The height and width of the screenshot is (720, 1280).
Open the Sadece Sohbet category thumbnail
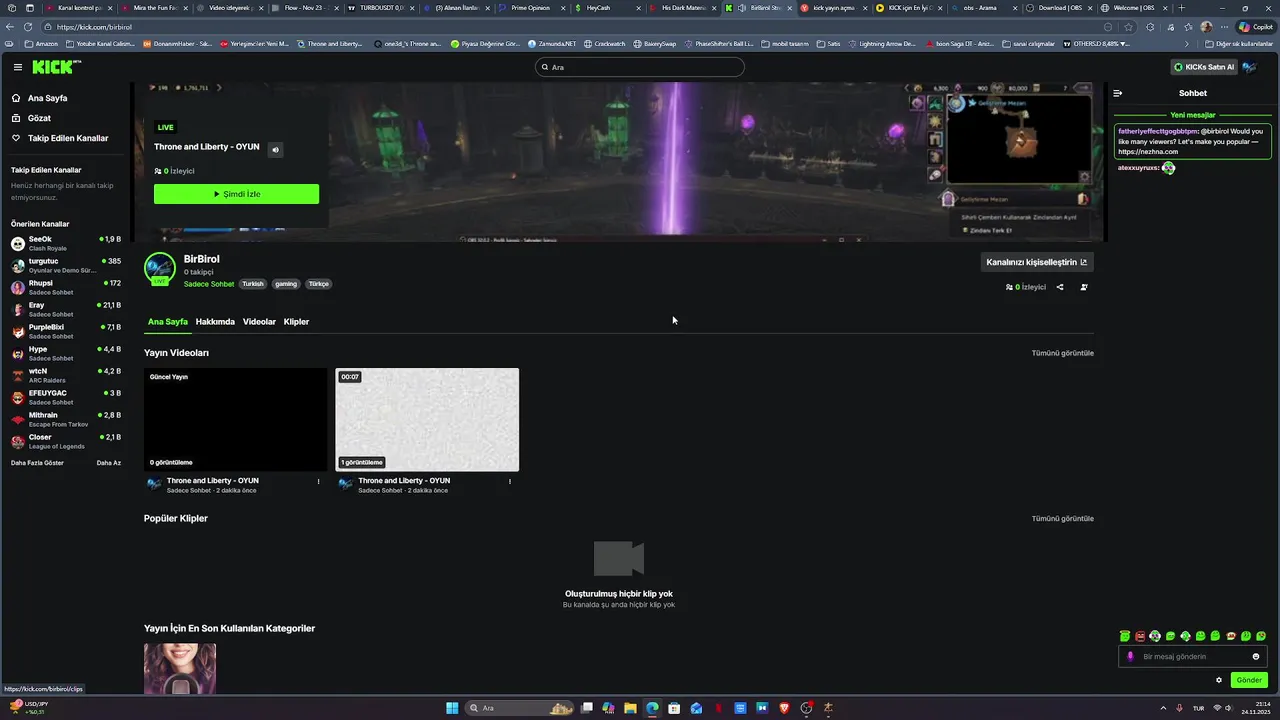tap(180, 669)
